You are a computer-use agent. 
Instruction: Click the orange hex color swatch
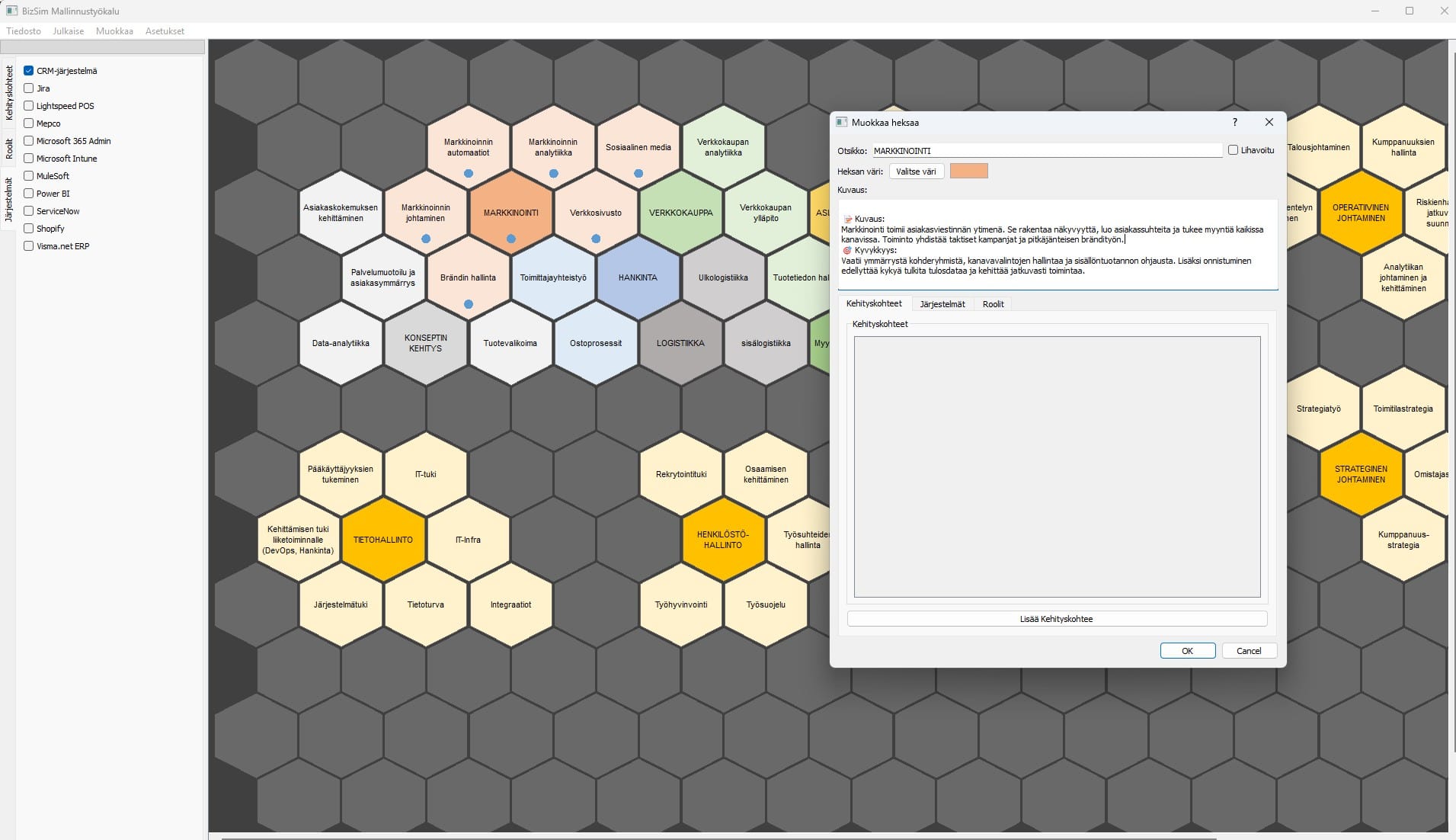pyautogui.click(x=968, y=172)
